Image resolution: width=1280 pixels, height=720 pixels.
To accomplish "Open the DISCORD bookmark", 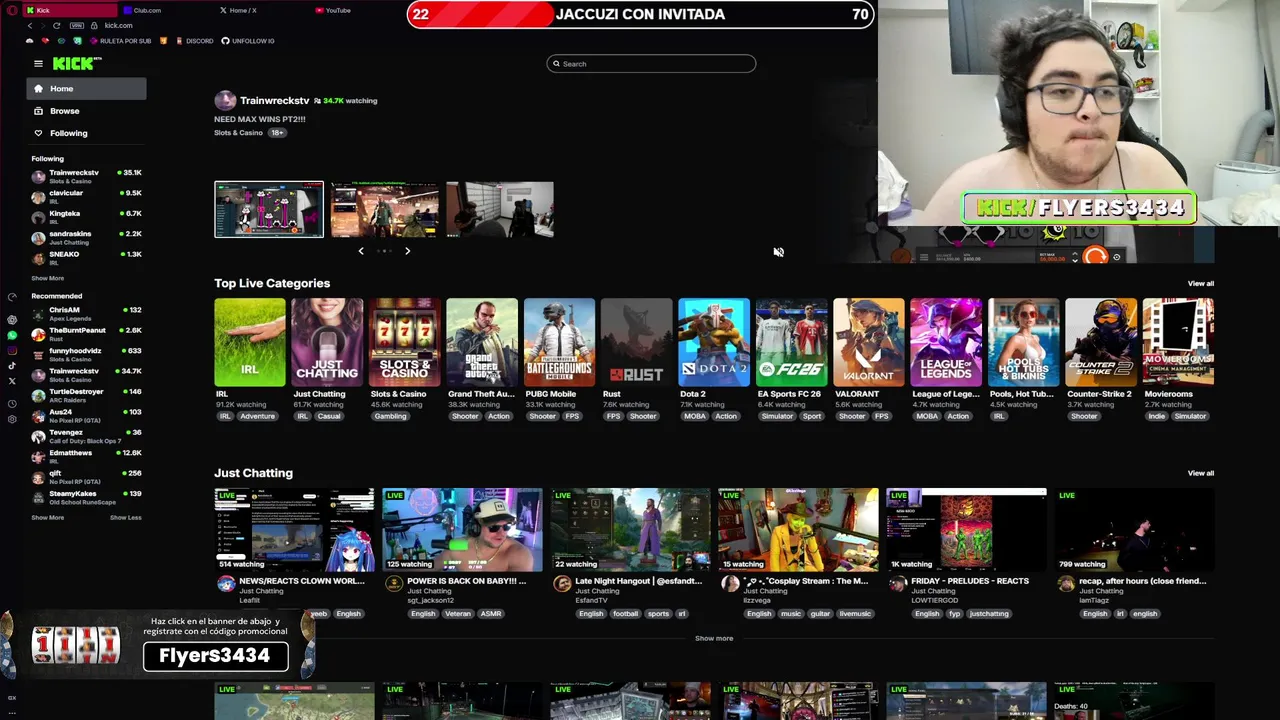I will point(194,41).
